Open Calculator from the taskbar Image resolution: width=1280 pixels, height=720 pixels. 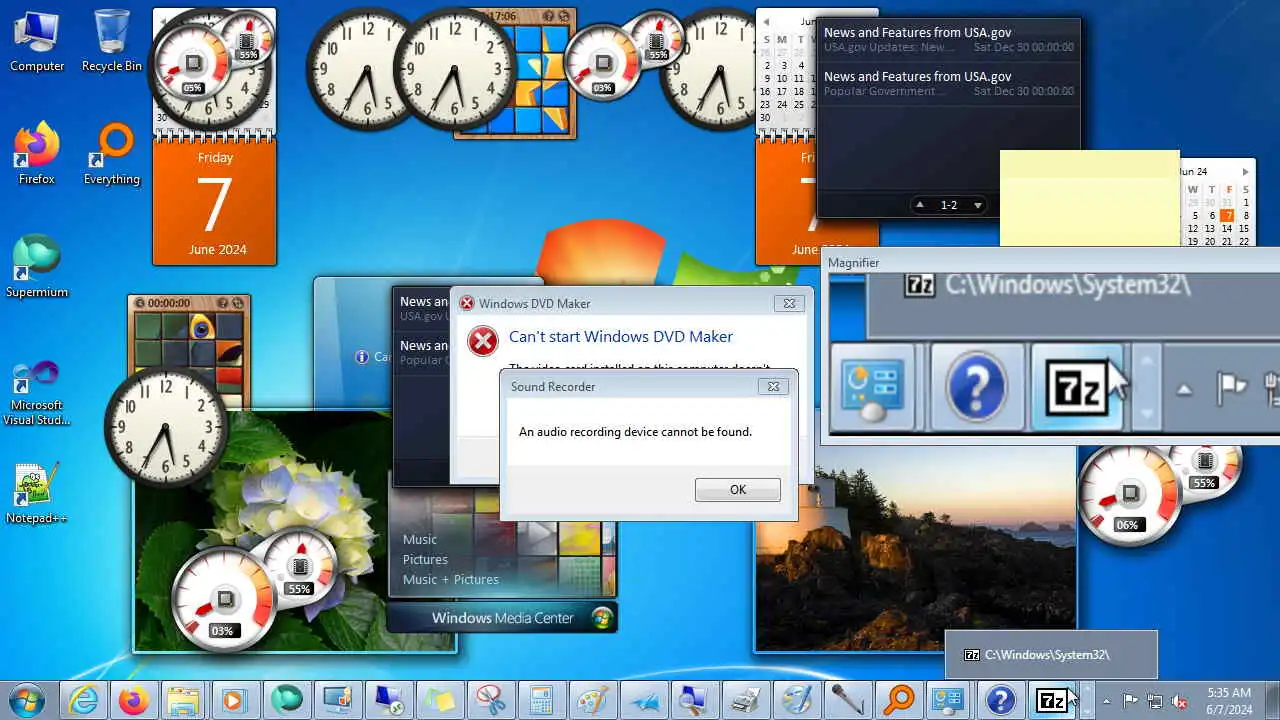coord(542,701)
